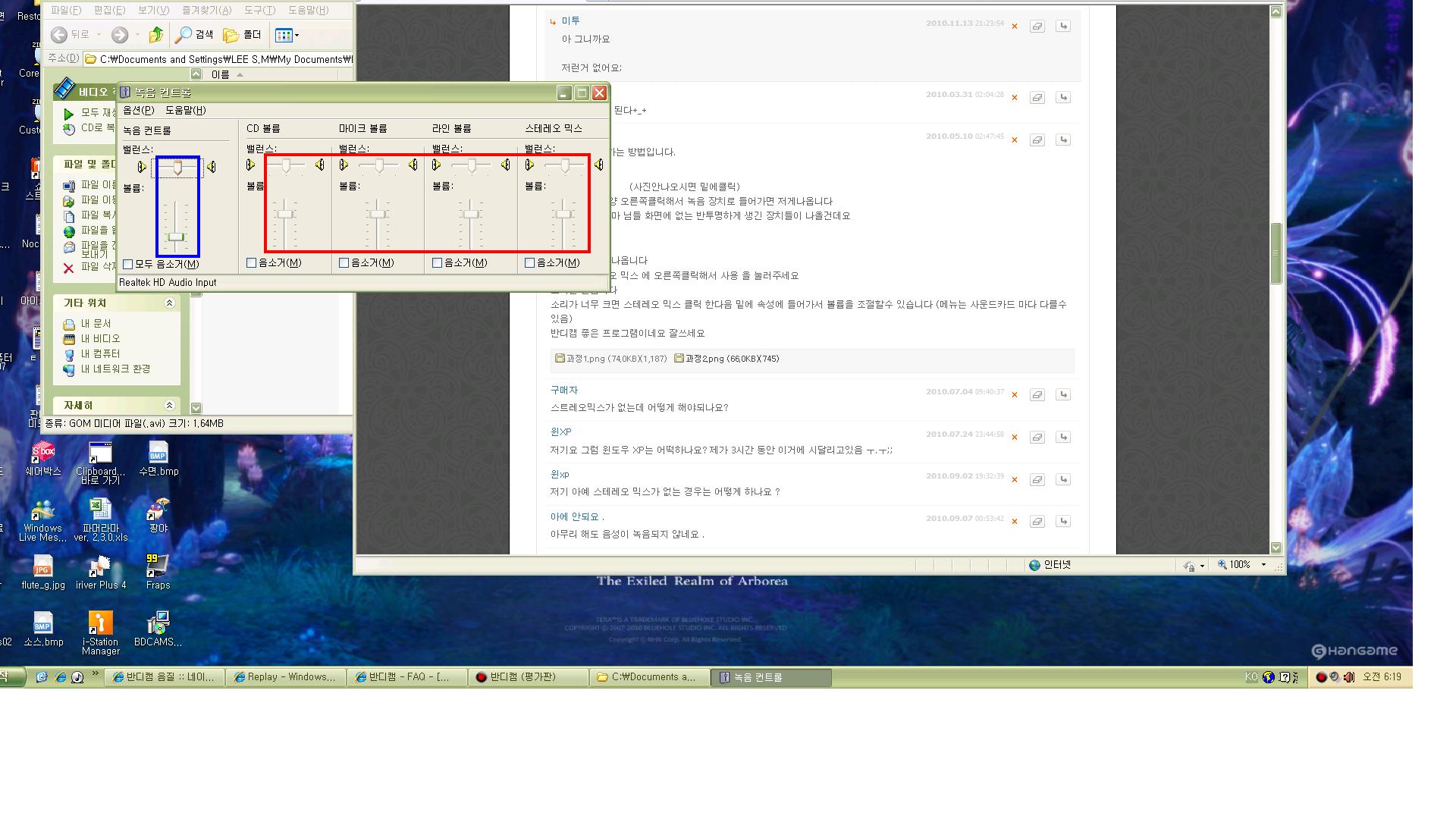
Task: Click the browser scrollbar down arrow
Action: [1276, 548]
